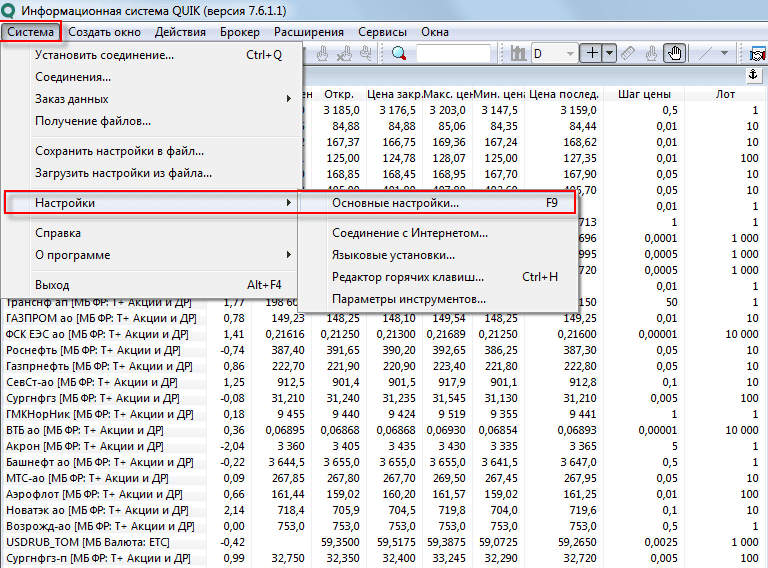768x568 pixels.
Task: Open the Система menu
Action: [x=30, y=32]
